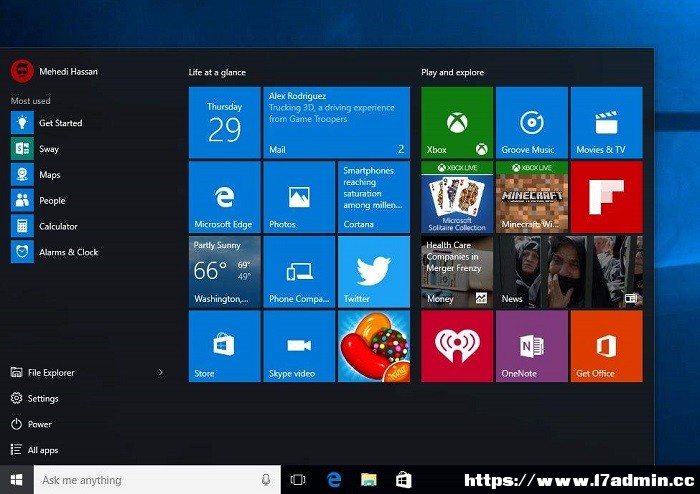
Task: Open Task View on the taskbar
Action: [x=298, y=480]
